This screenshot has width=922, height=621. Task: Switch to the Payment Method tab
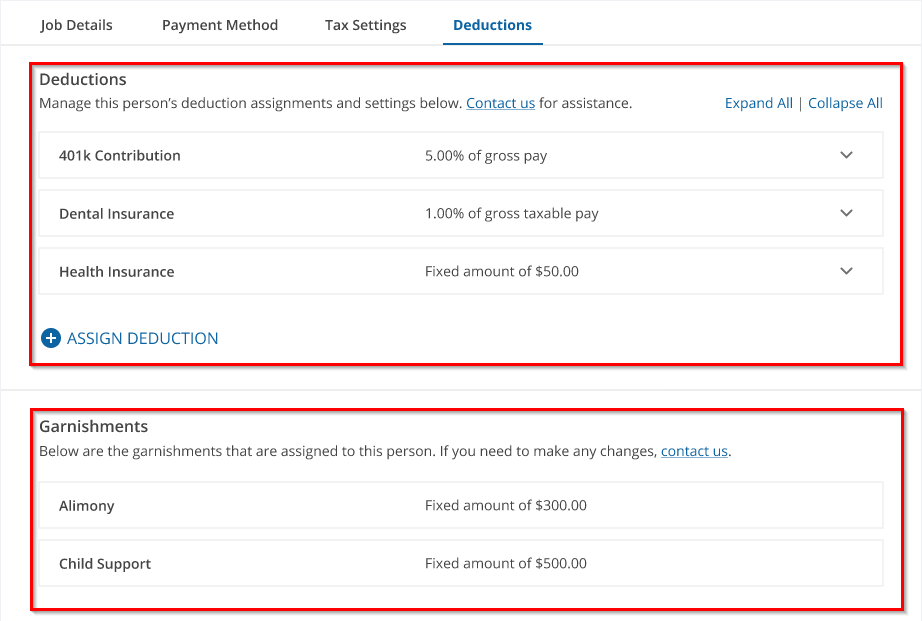[x=220, y=25]
